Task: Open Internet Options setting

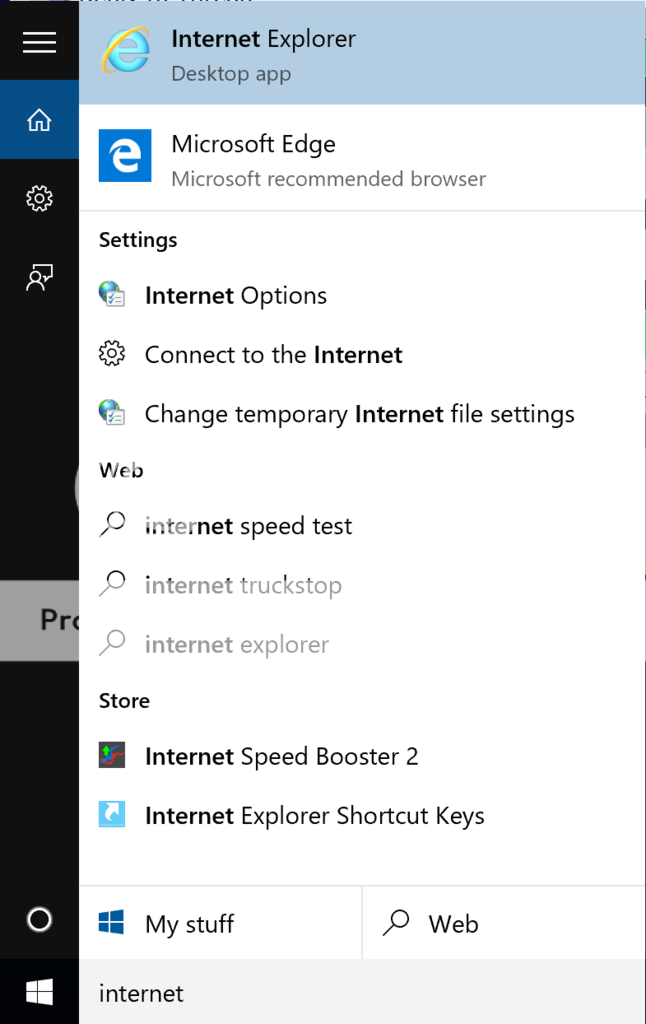Action: click(x=362, y=296)
